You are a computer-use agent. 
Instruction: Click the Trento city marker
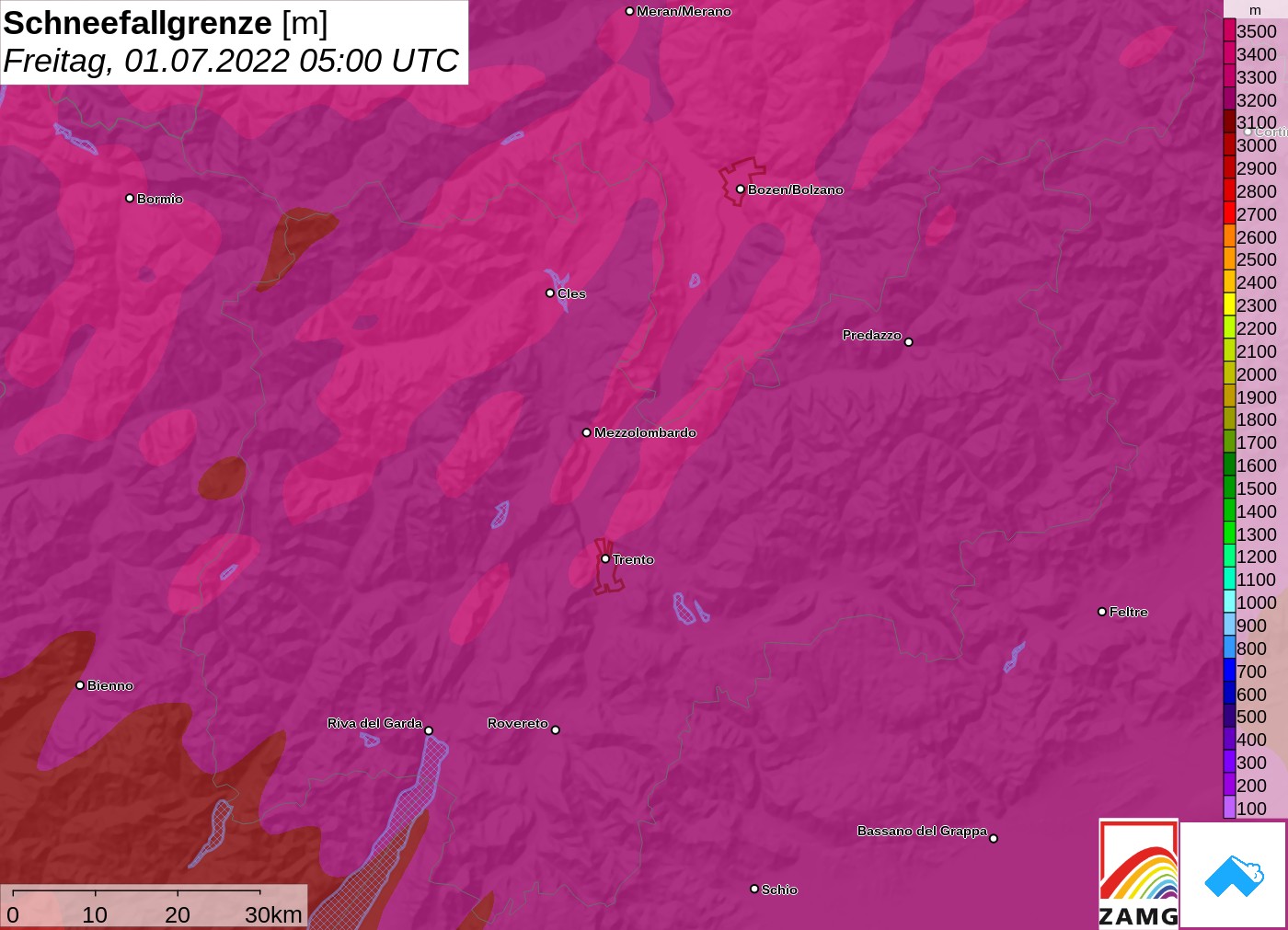tap(605, 558)
